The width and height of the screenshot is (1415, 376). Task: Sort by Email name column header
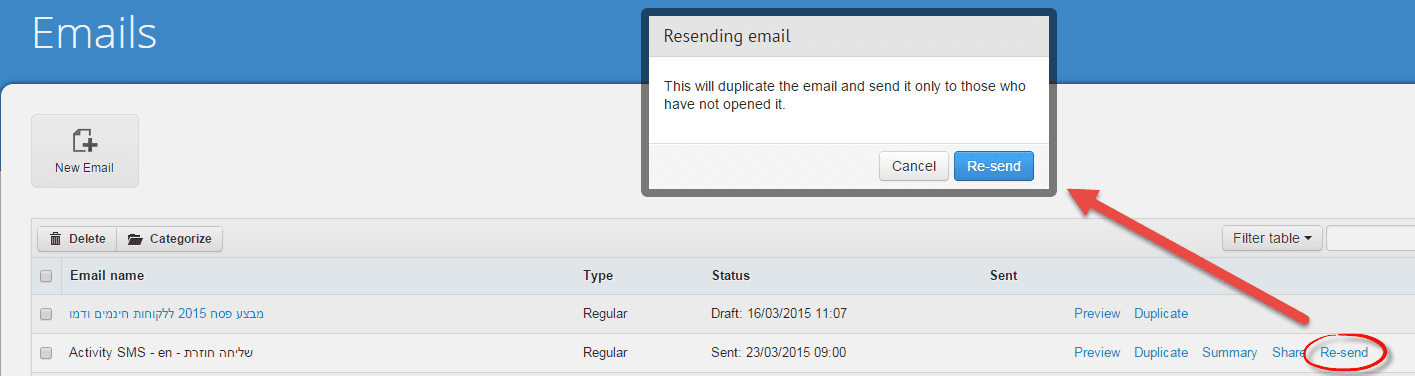coord(107,275)
